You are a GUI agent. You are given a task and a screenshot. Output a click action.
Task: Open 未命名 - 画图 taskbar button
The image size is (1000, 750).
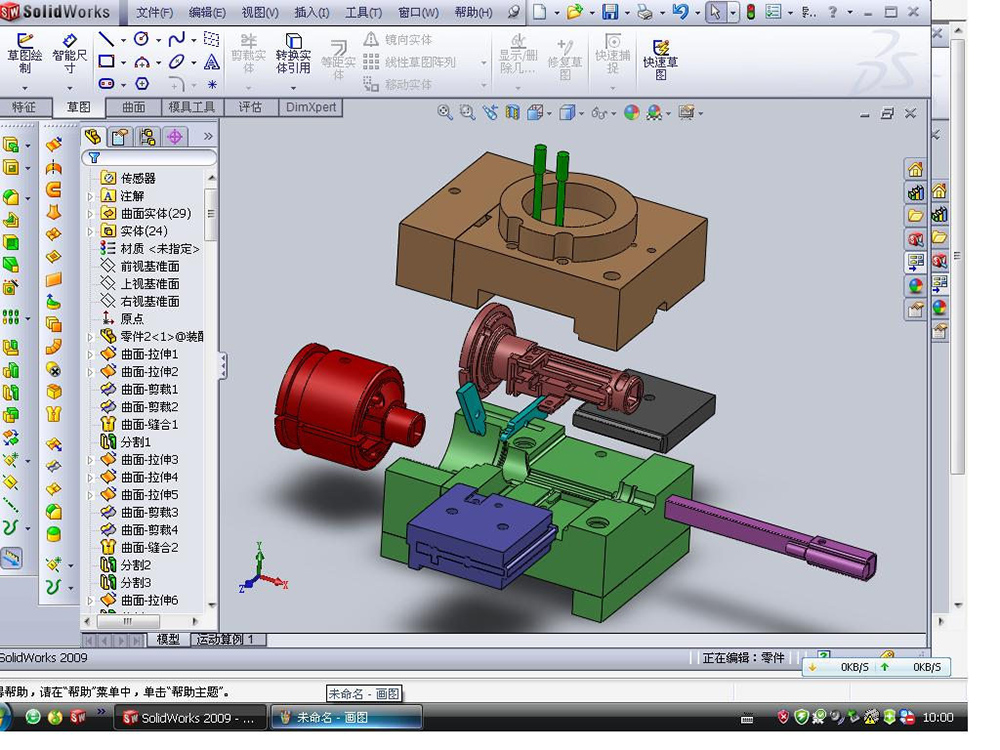[346, 718]
